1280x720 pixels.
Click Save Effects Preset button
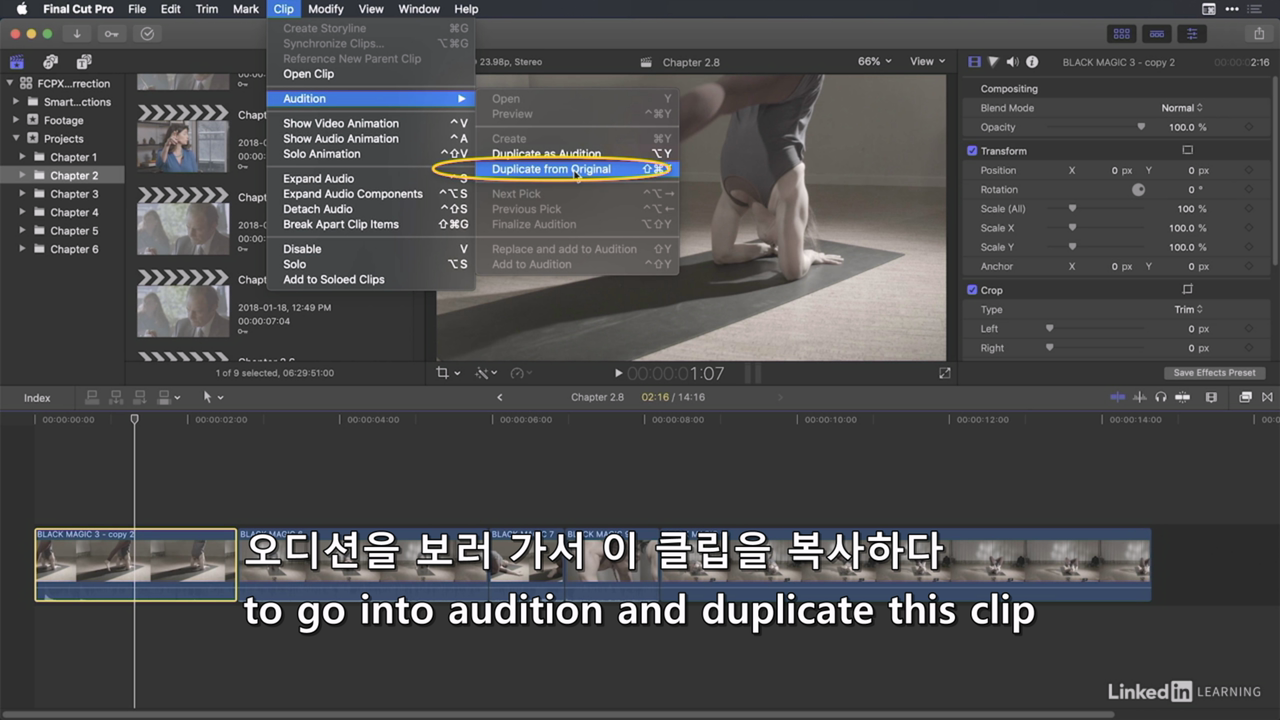coord(1214,373)
